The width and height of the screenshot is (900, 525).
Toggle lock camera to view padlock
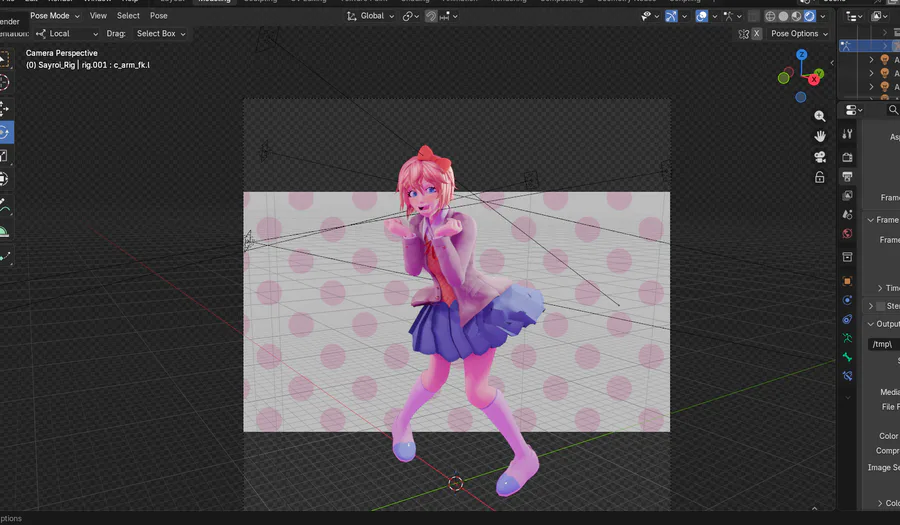tap(820, 177)
